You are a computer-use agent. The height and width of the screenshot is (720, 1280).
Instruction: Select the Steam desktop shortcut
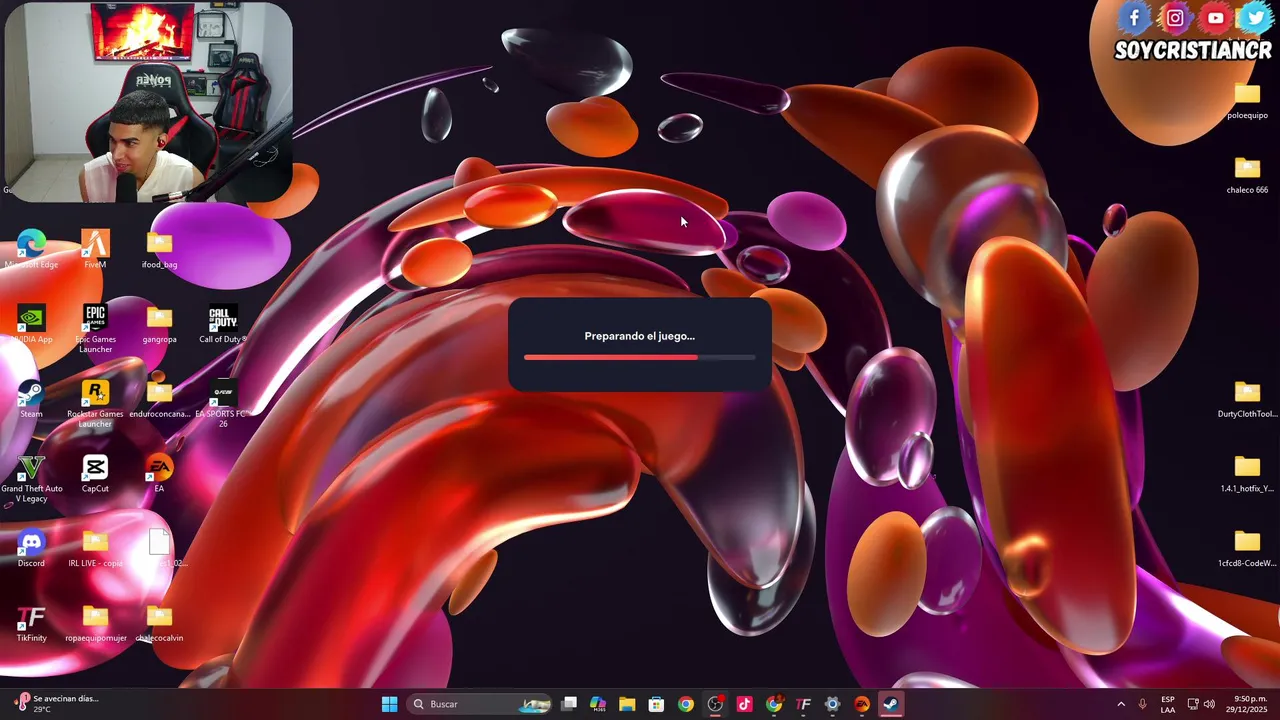(x=31, y=398)
